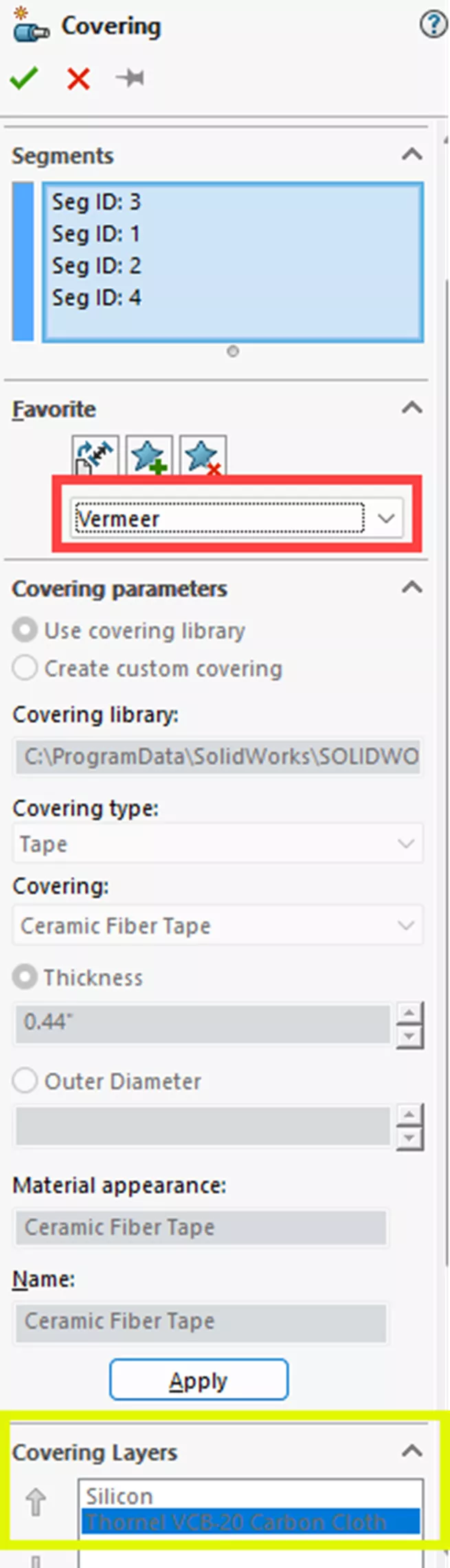Screen dimensions: 450x1568
Task: Select the Outer Diameter radio button
Action: pyautogui.click(x=25, y=1080)
